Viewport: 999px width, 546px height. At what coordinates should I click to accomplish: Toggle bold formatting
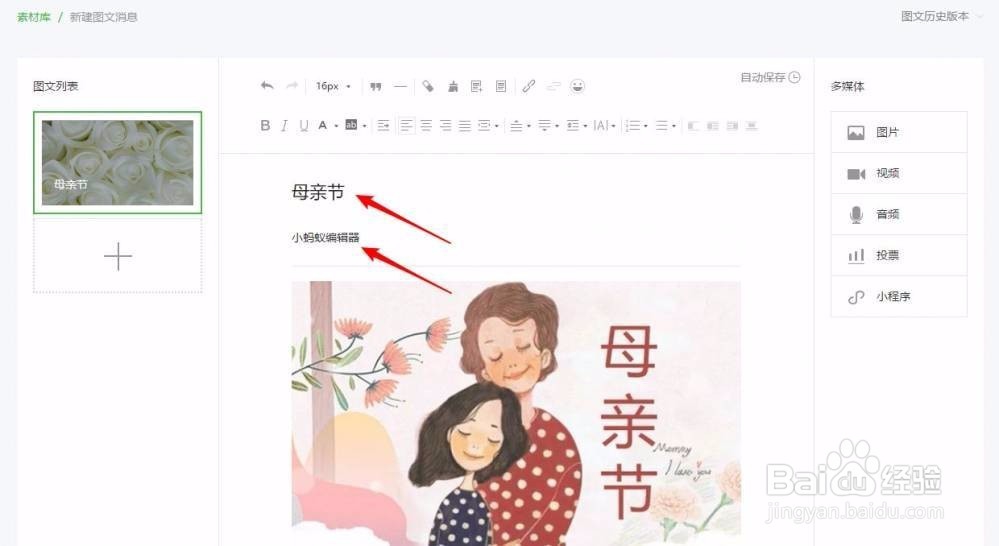(265, 126)
